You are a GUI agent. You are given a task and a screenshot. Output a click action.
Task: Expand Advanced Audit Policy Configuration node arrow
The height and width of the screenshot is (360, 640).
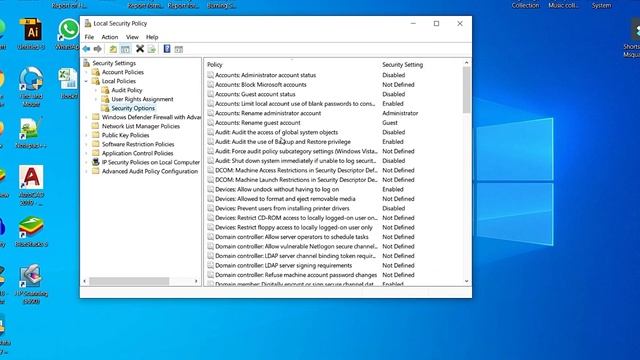pos(86,171)
